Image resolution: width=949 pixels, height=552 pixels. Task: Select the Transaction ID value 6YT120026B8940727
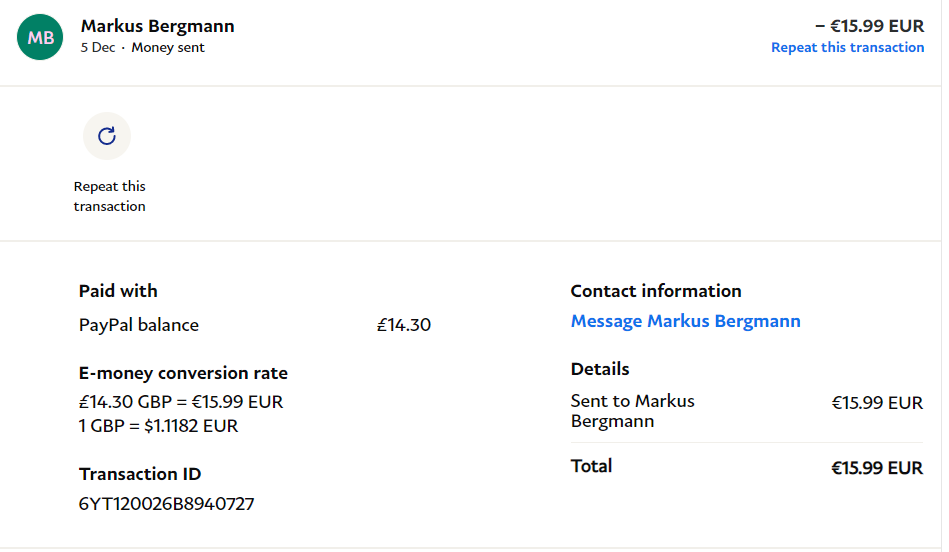166,504
